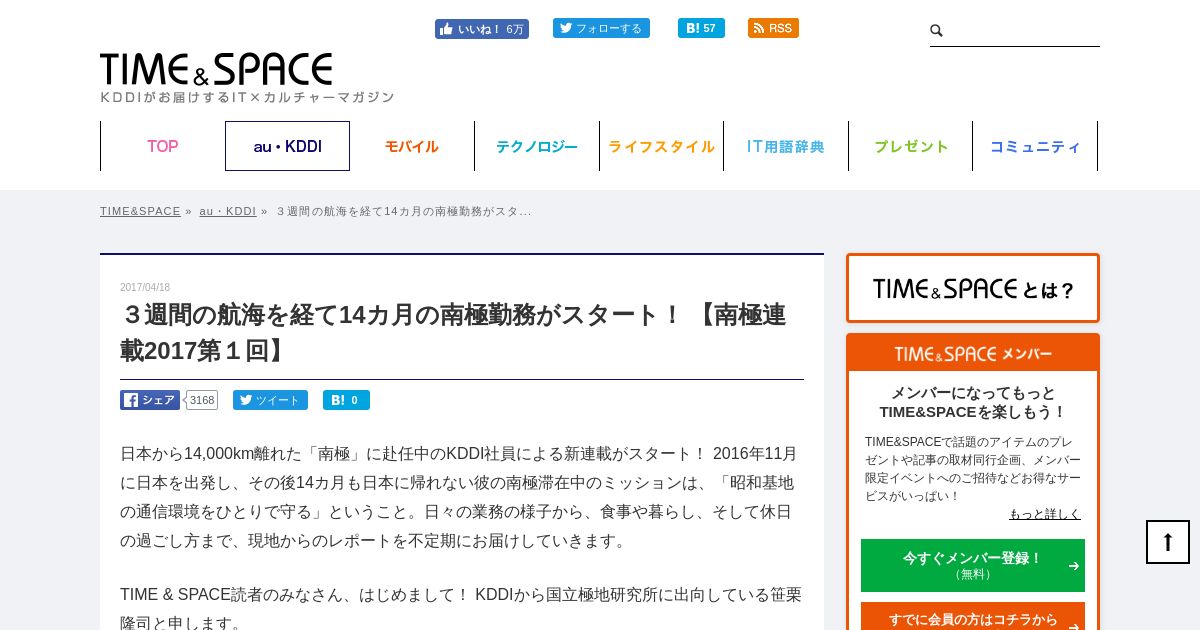Open the TOP navigation tab
This screenshot has height=630, width=1200.
pyautogui.click(x=162, y=146)
